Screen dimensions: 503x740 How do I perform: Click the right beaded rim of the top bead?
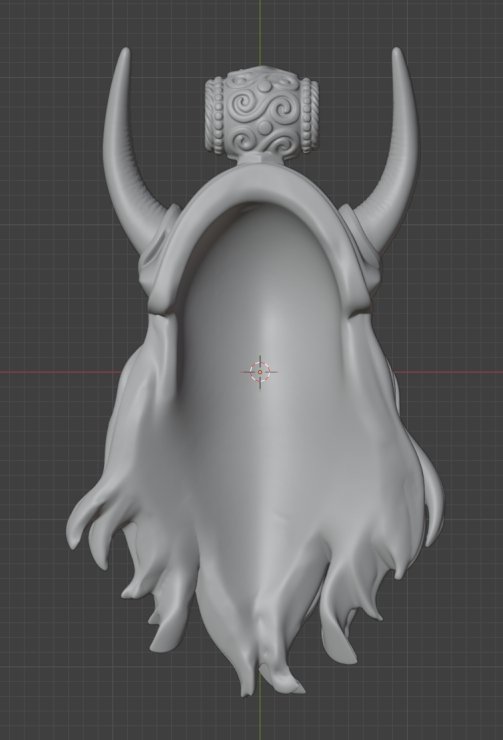pyautogui.click(x=308, y=116)
